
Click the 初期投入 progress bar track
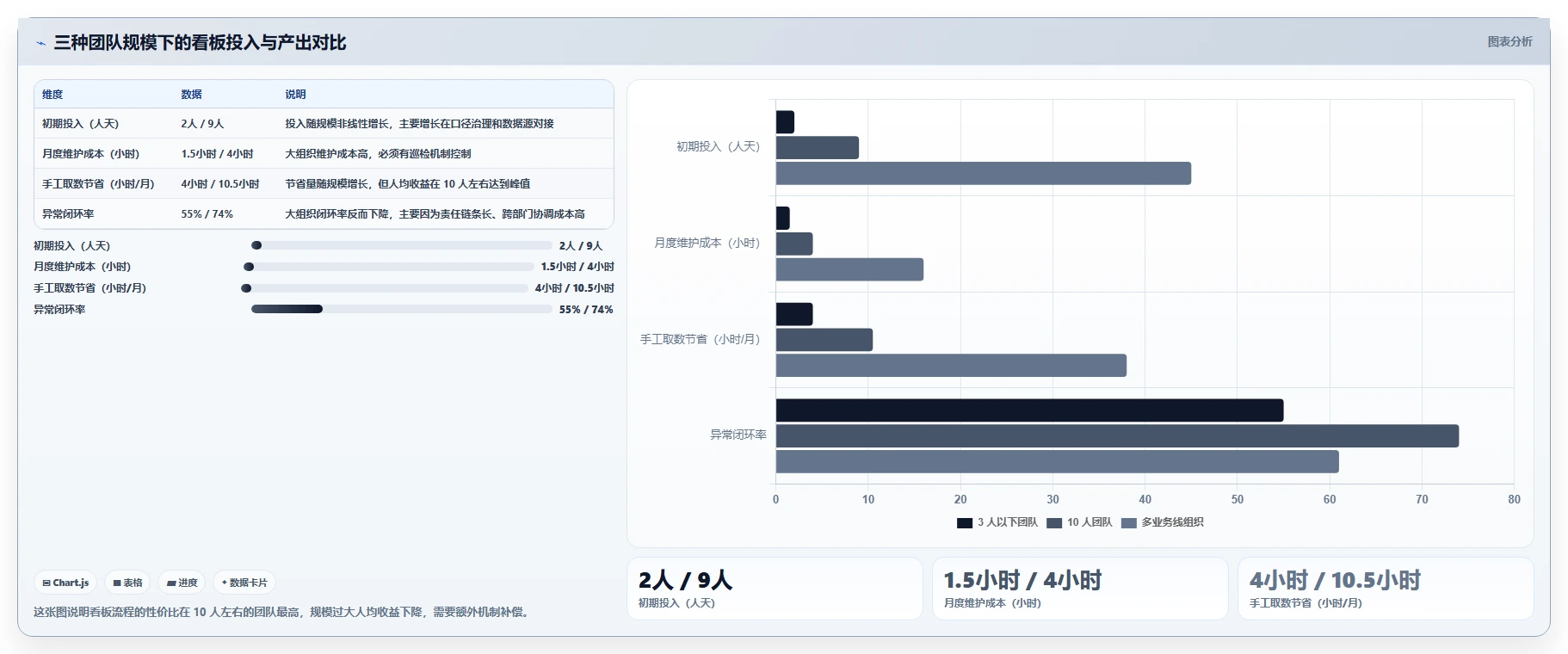[x=402, y=245]
